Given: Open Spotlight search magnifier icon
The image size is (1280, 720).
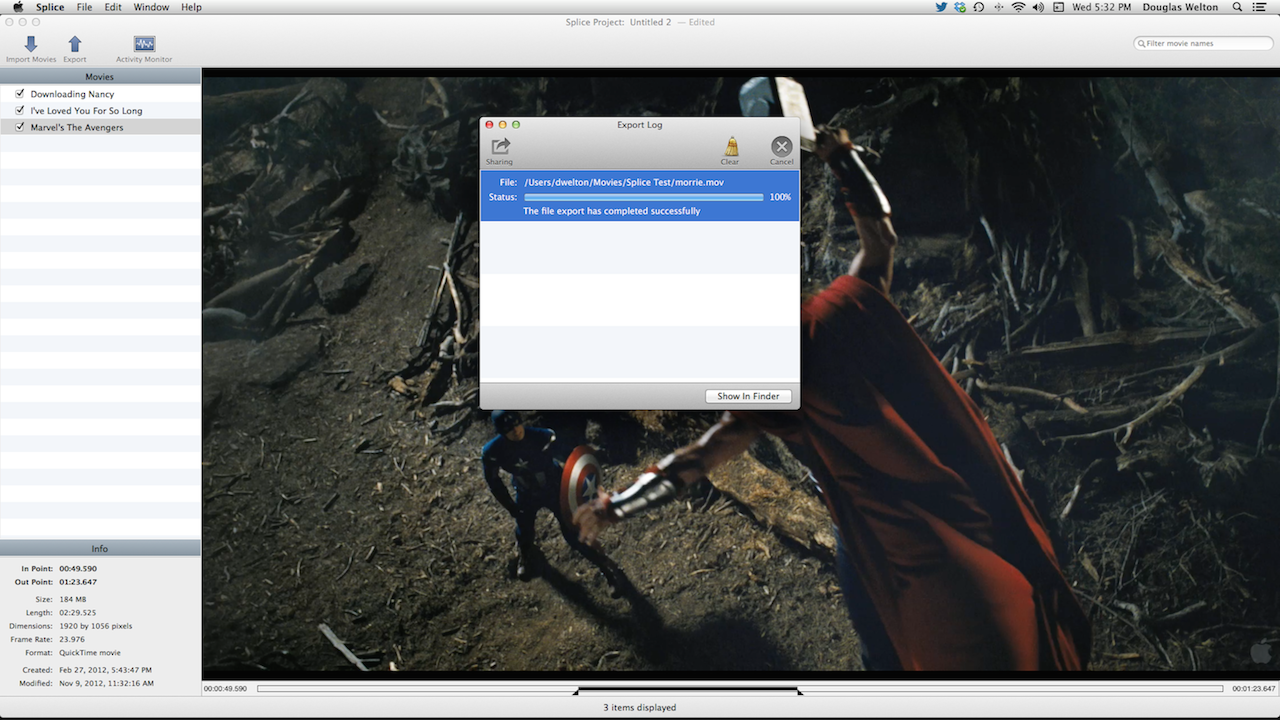Looking at the screenshot, I should coord(1237,7).
